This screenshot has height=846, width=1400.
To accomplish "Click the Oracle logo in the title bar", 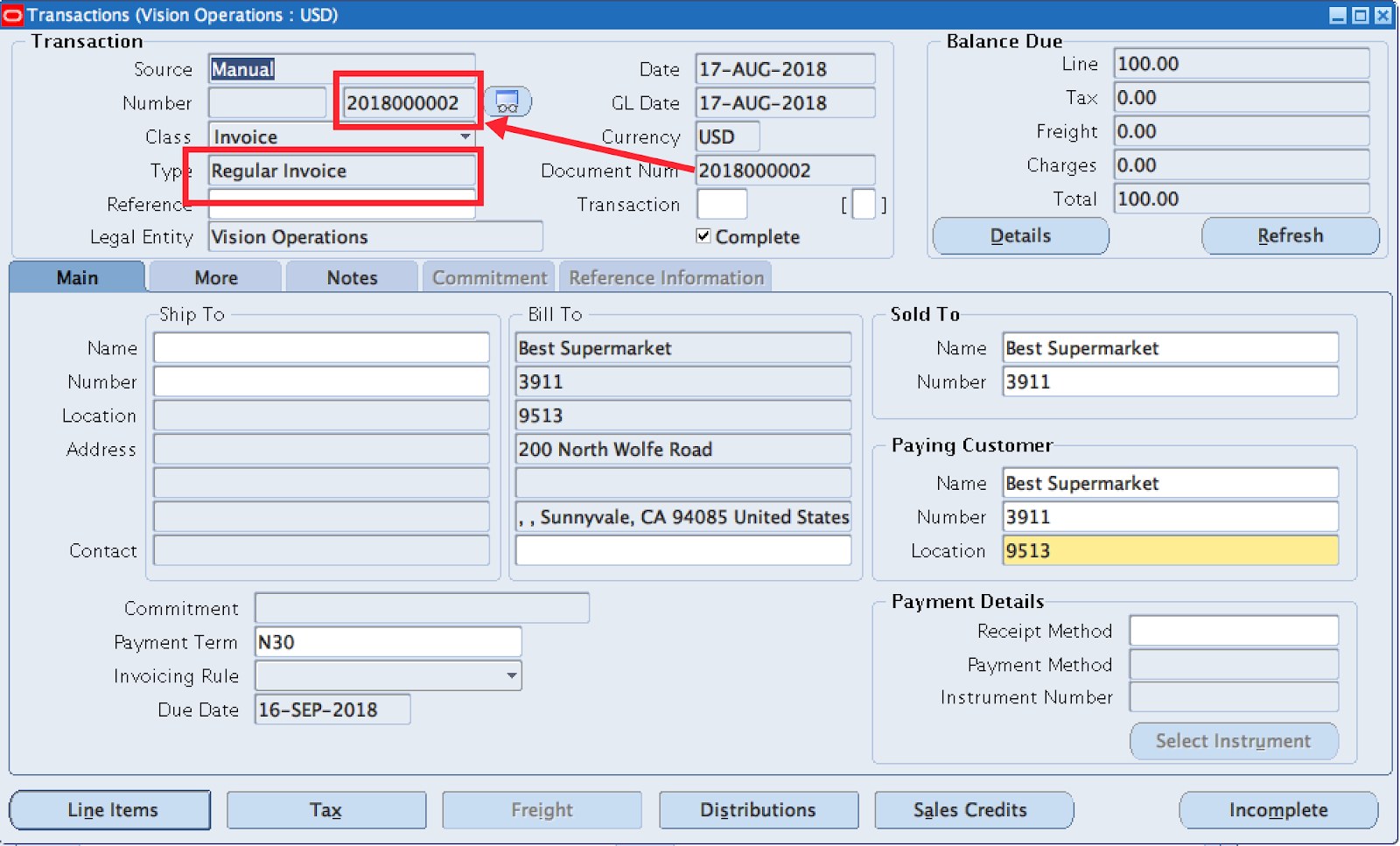I will pyautogui.click(x=12, y=14).
